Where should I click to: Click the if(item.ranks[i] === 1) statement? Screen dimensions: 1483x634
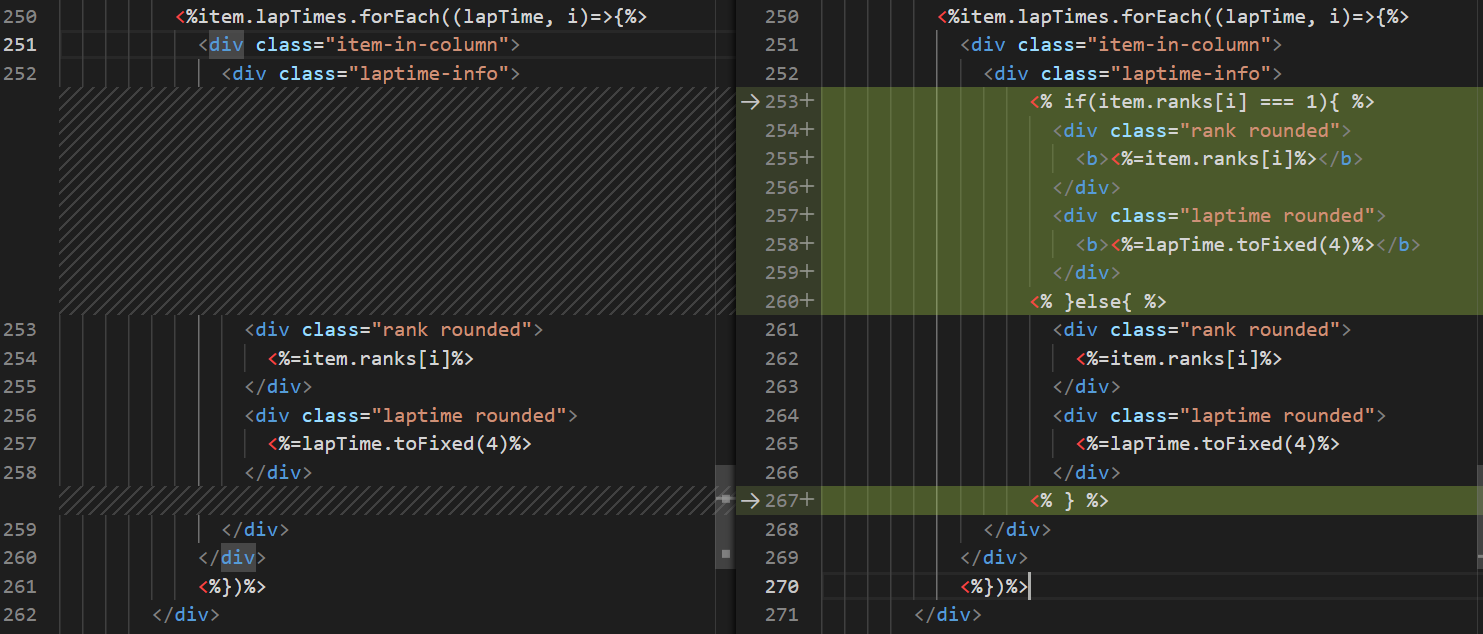[x=1203, y=101]
